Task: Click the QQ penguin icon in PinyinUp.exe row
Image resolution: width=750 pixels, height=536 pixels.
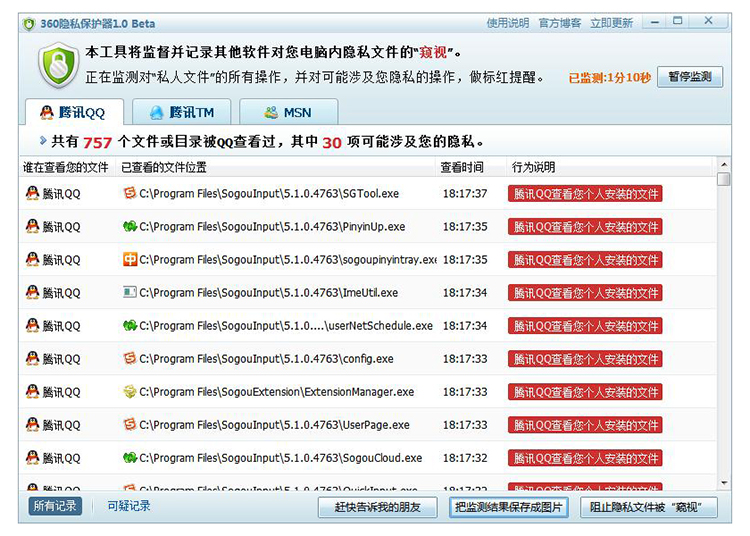Action: click(x=33, y=226)
